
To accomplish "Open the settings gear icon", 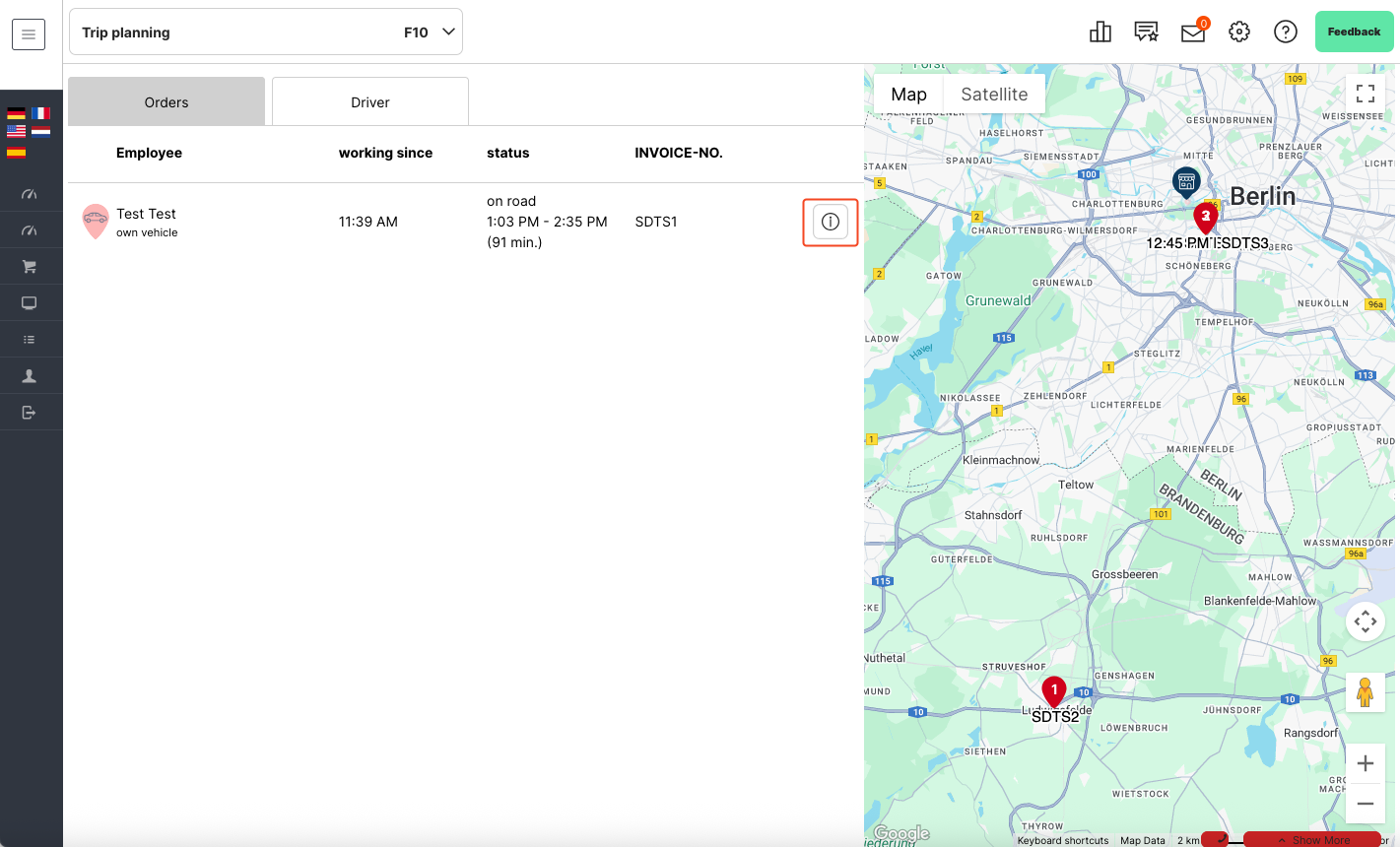I will pyautogui.click(x=1239, y=32).
